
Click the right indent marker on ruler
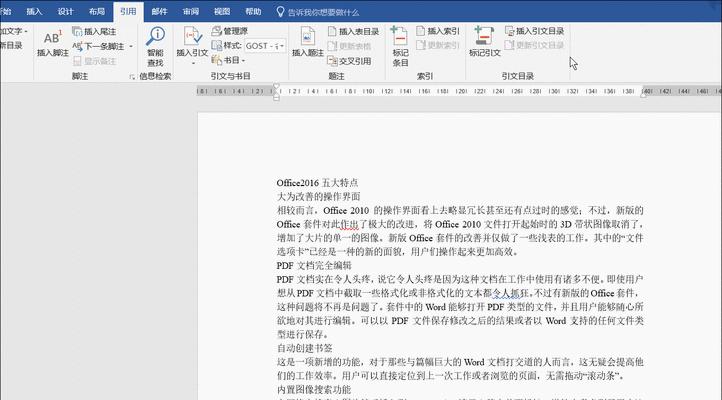643,94
